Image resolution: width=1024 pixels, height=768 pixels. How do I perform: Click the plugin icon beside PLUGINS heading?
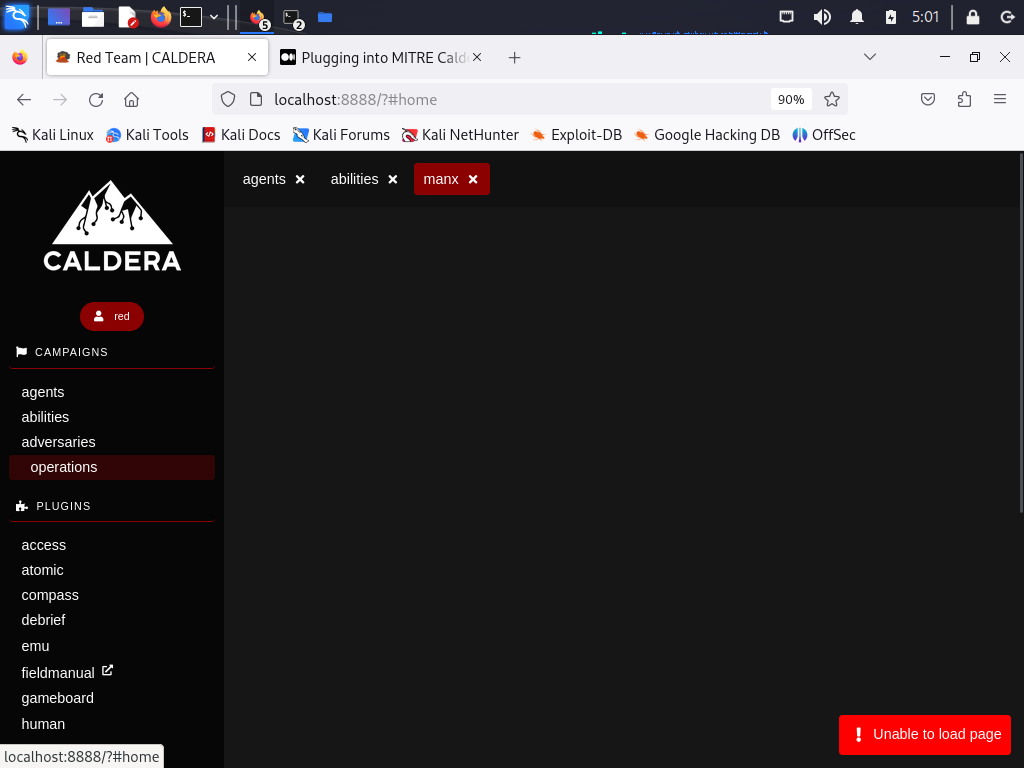pos(20,505)
